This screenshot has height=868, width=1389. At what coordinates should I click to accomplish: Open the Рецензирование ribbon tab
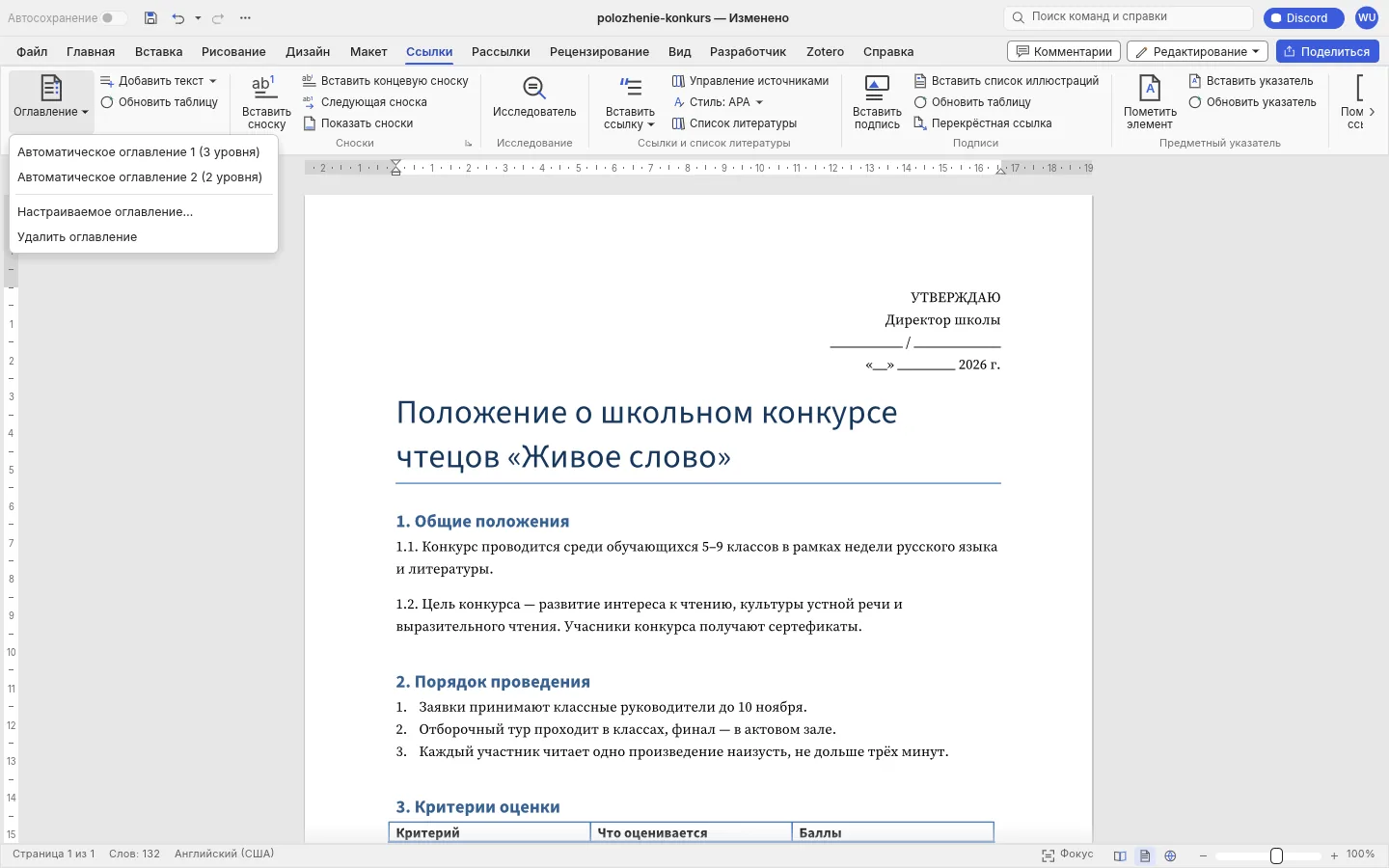pos(599,52)
